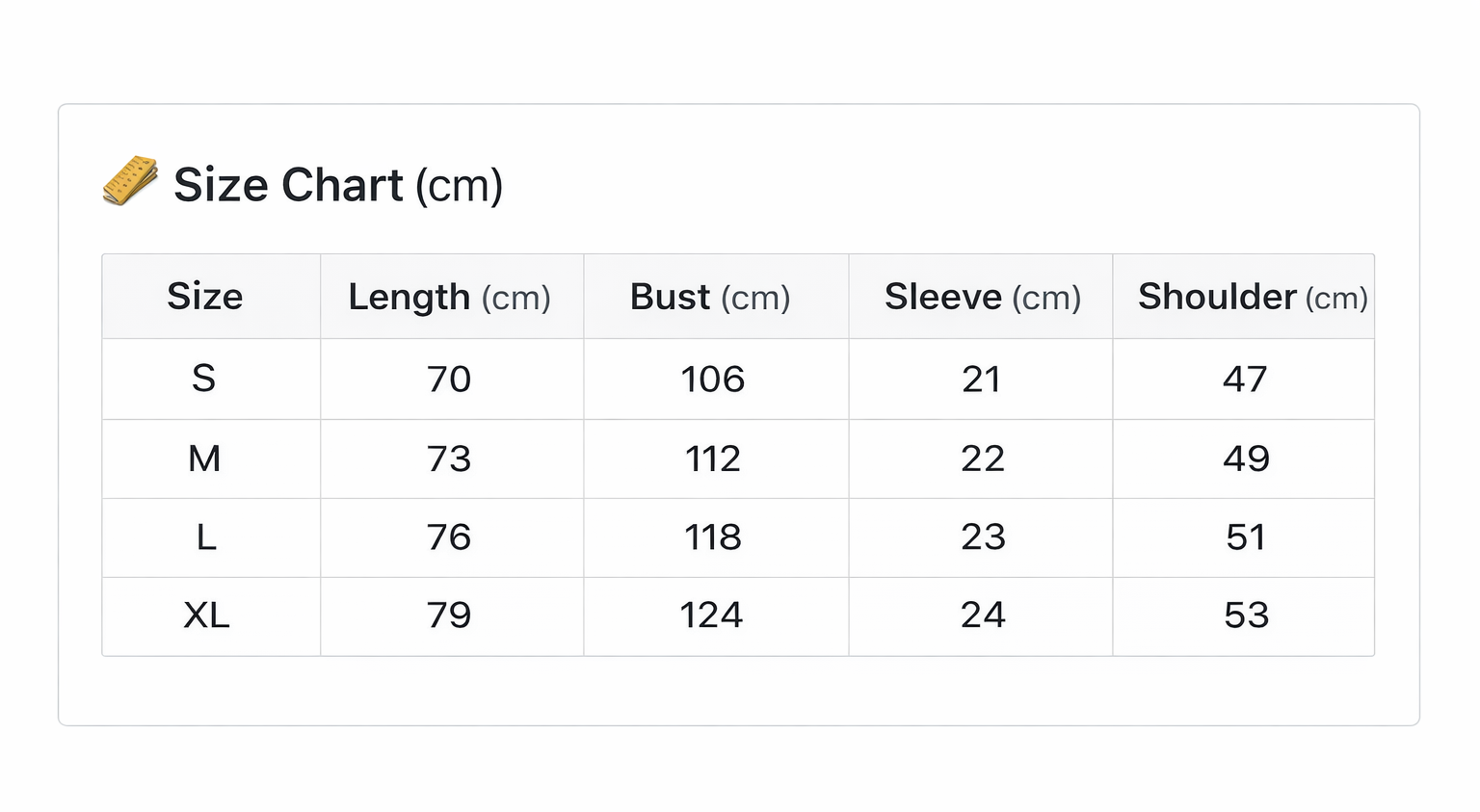Click the Bust (cm) column header

710,297
